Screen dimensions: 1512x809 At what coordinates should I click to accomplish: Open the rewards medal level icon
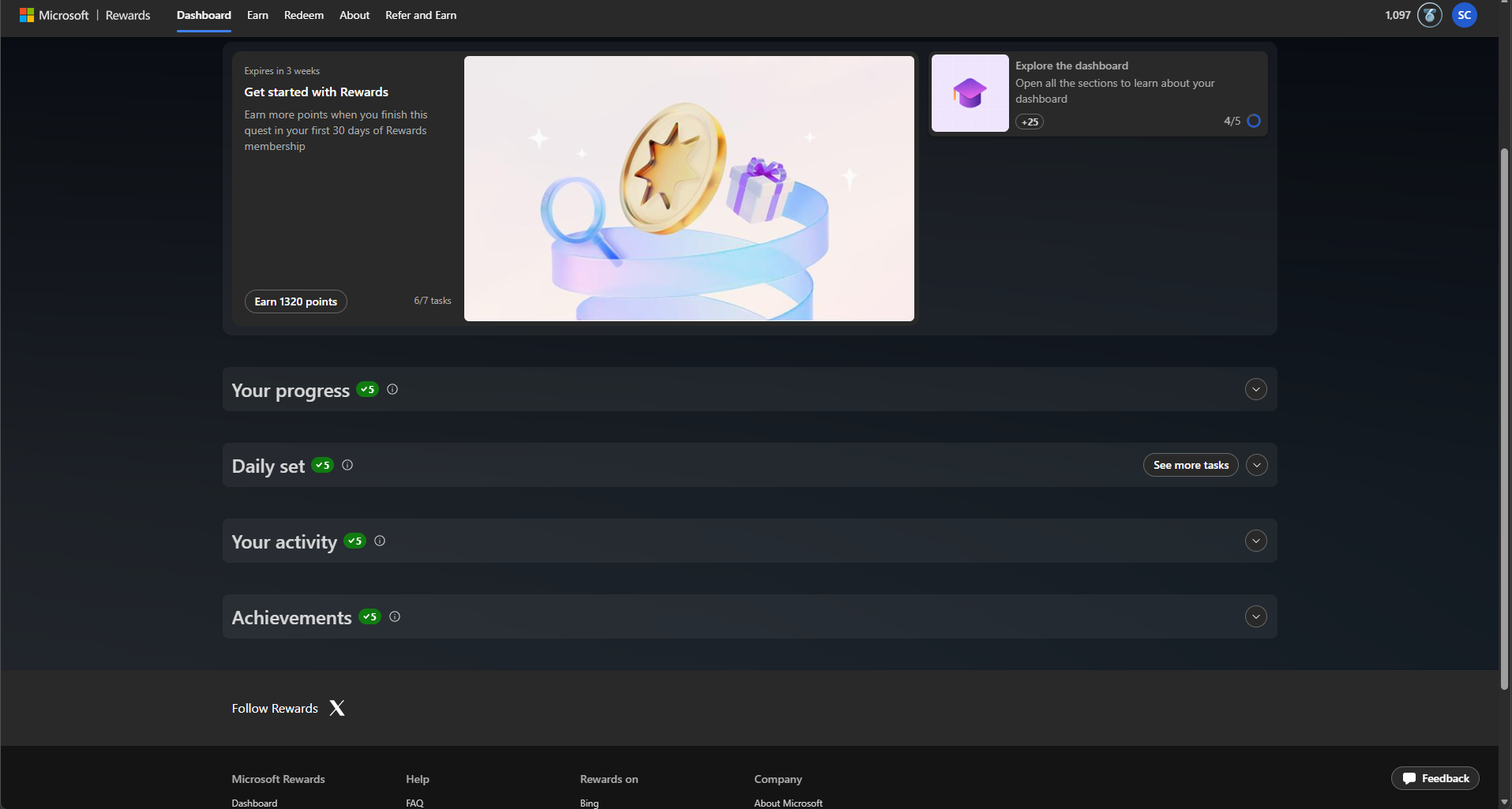[1429, 15]
